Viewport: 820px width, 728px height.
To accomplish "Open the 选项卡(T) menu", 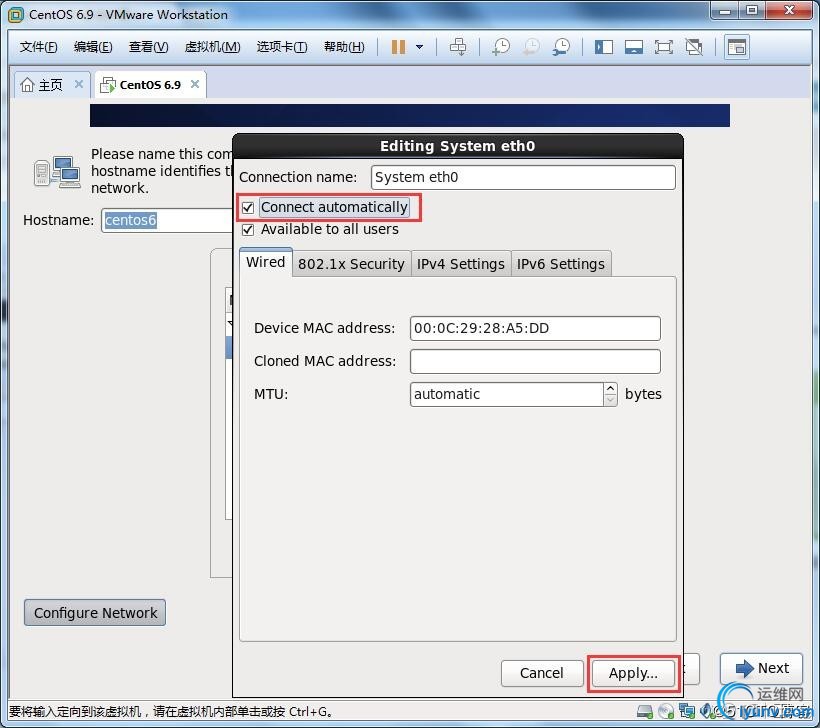I will [282, 47].
